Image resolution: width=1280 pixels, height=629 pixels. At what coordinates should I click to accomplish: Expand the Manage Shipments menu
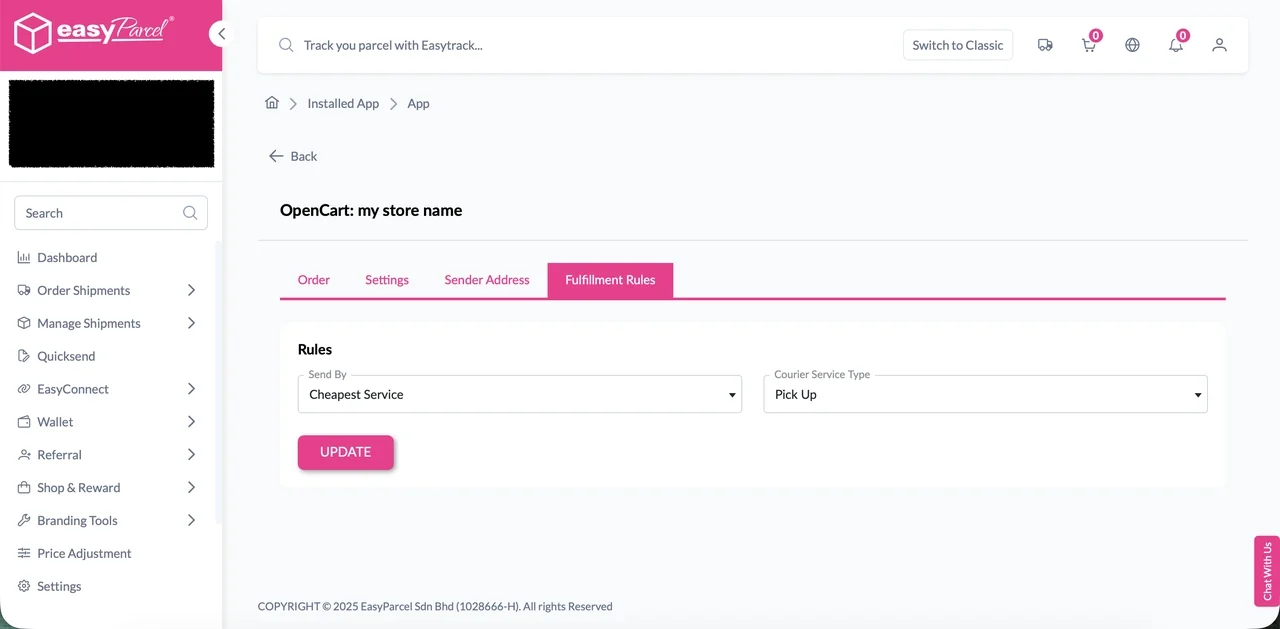click(x=88, y=323)
